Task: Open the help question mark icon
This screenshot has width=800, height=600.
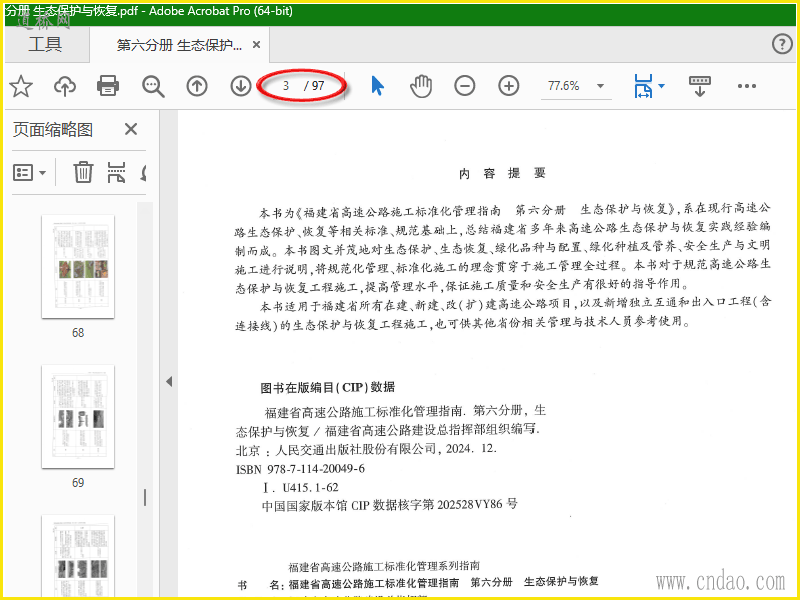Action: coord(782,44)
